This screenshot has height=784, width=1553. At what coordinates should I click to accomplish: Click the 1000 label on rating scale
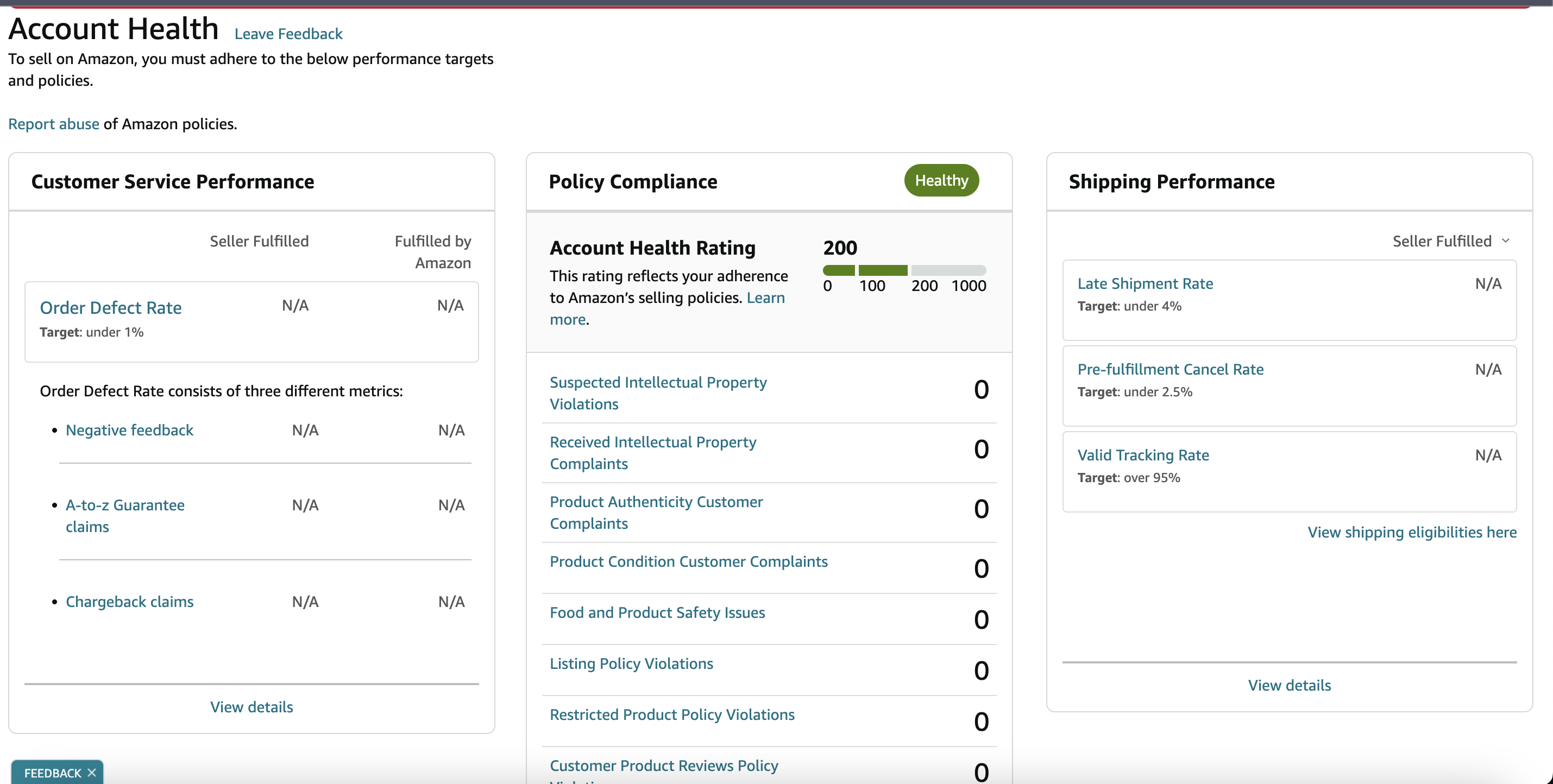[x=968, y=286]
